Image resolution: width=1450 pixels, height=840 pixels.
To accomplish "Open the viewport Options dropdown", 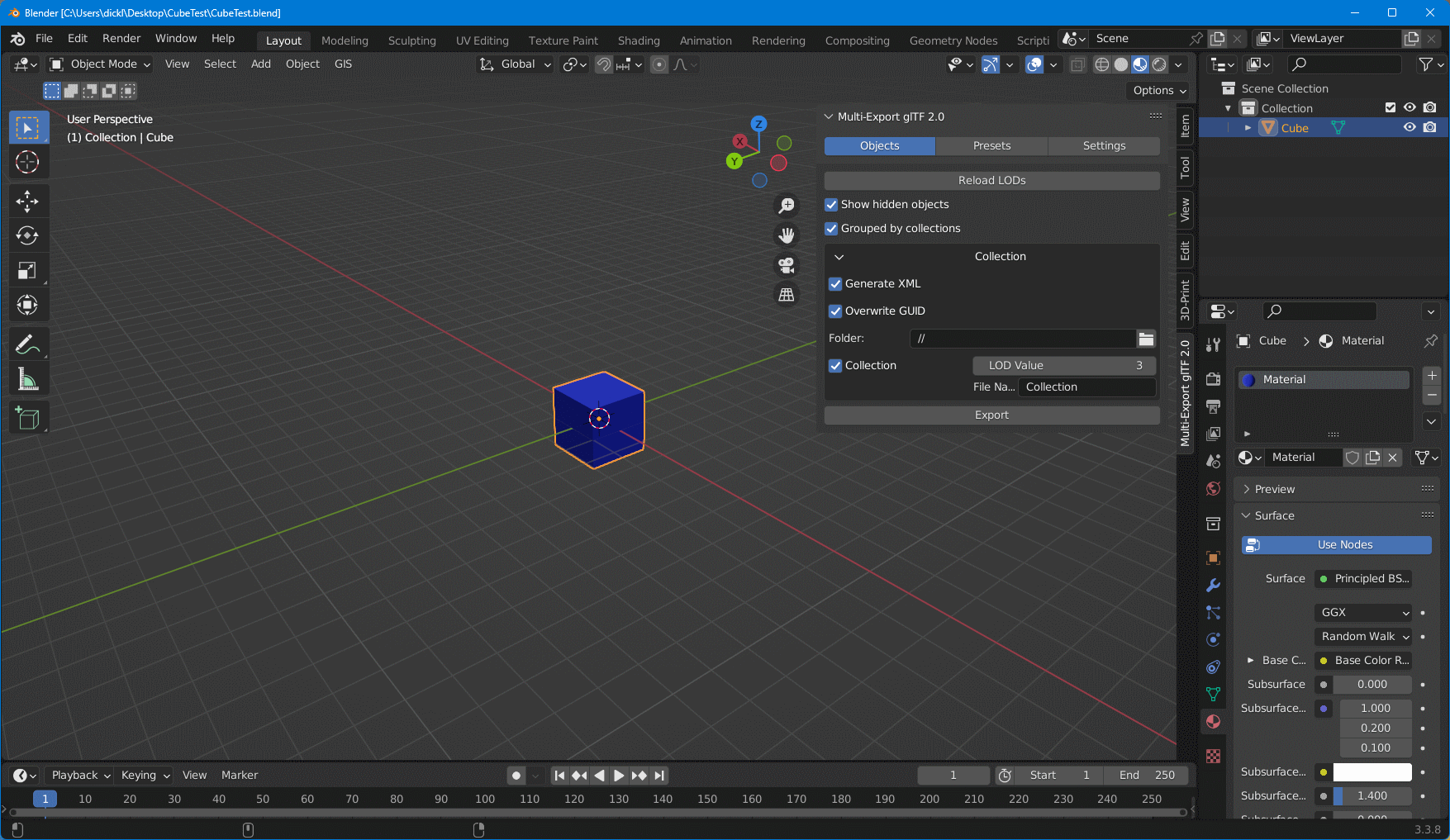I will click(x=1159, y=91).
